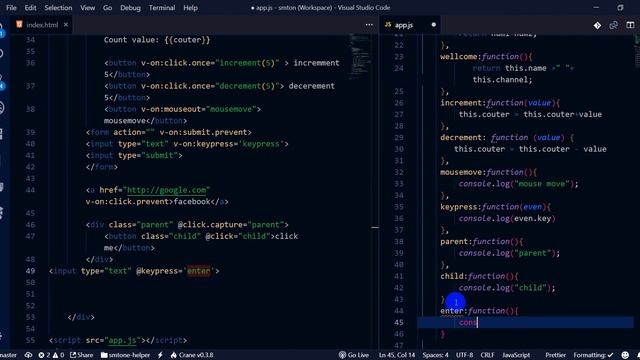Image resolution: width=640 pixels, height=360 pixels.
Task: Click line number 45 in app.js
Action: 399,322
